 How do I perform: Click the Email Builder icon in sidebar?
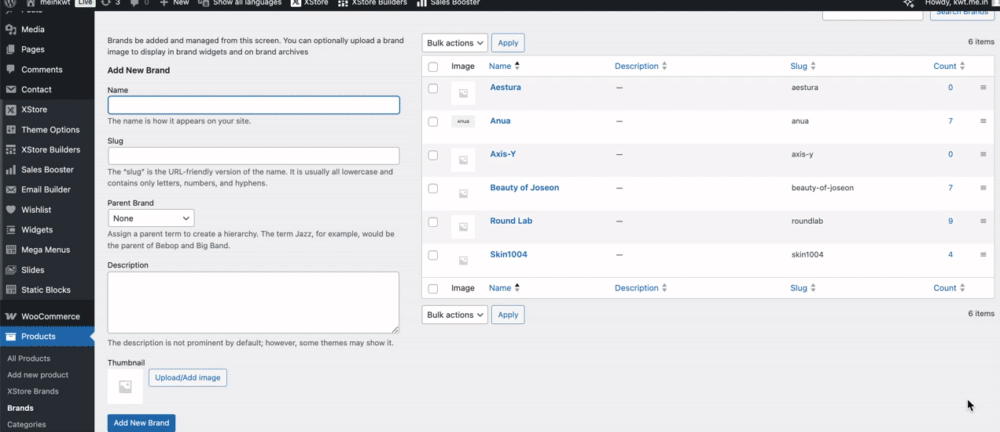tap(11, 190)
